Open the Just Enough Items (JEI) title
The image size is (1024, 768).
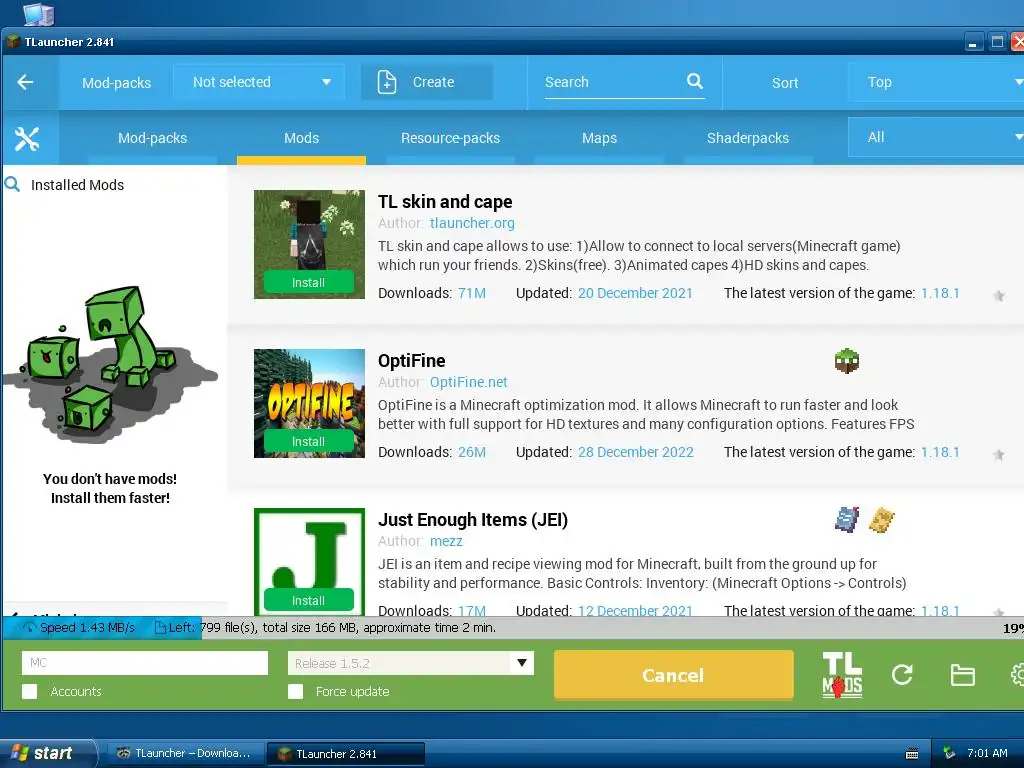[473, 520]
